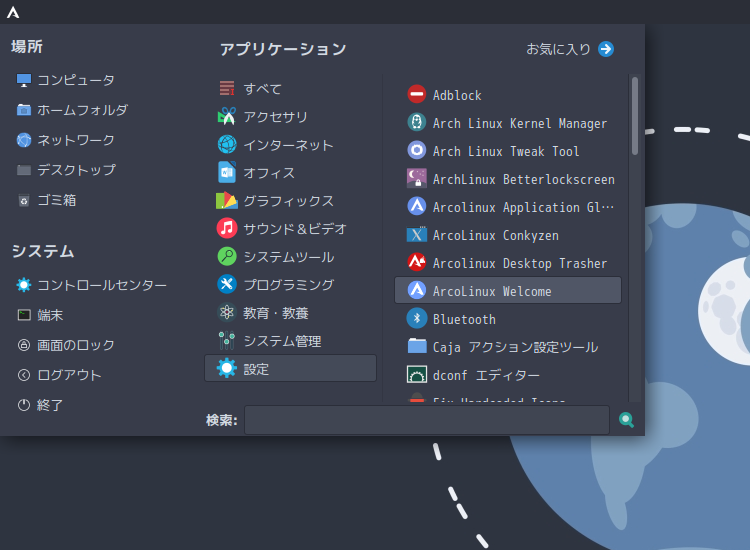This screenshot has height=550, width=750.
Task: Select the インターネット category
Action: click(291, 145)
